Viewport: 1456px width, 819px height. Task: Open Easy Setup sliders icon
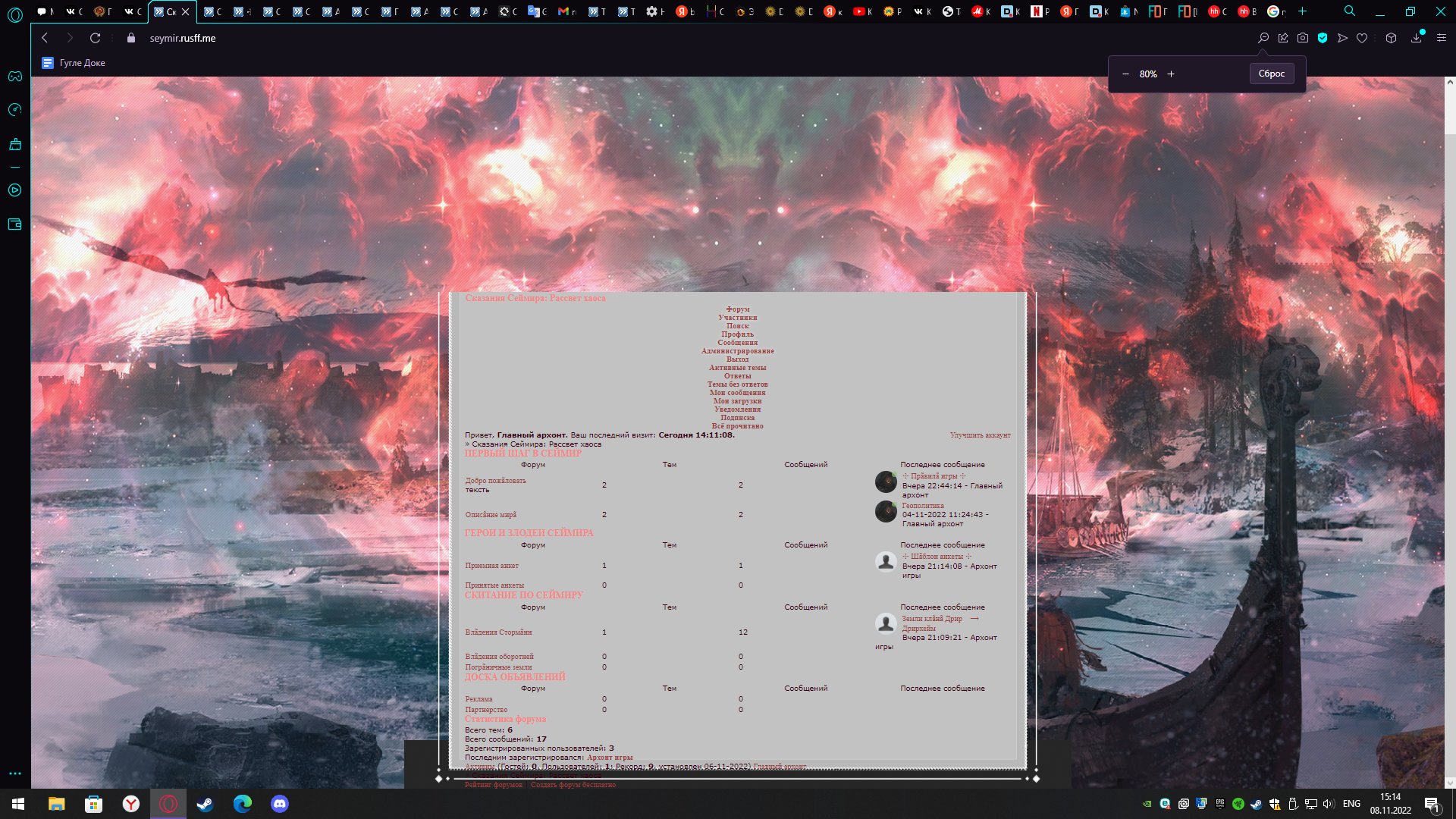click(1442, 38)
